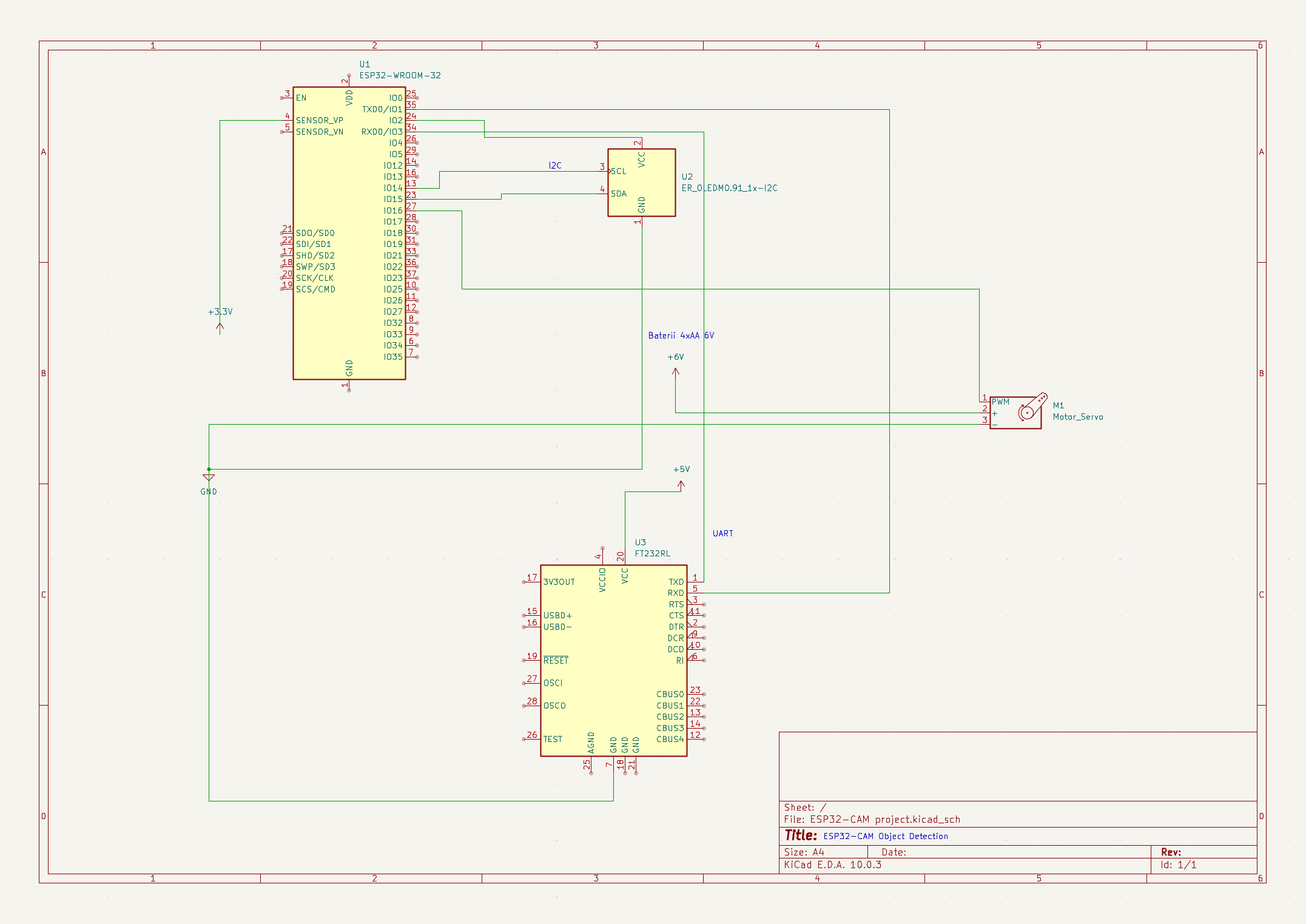Click the USBD+ pin label

coord(557,615)
